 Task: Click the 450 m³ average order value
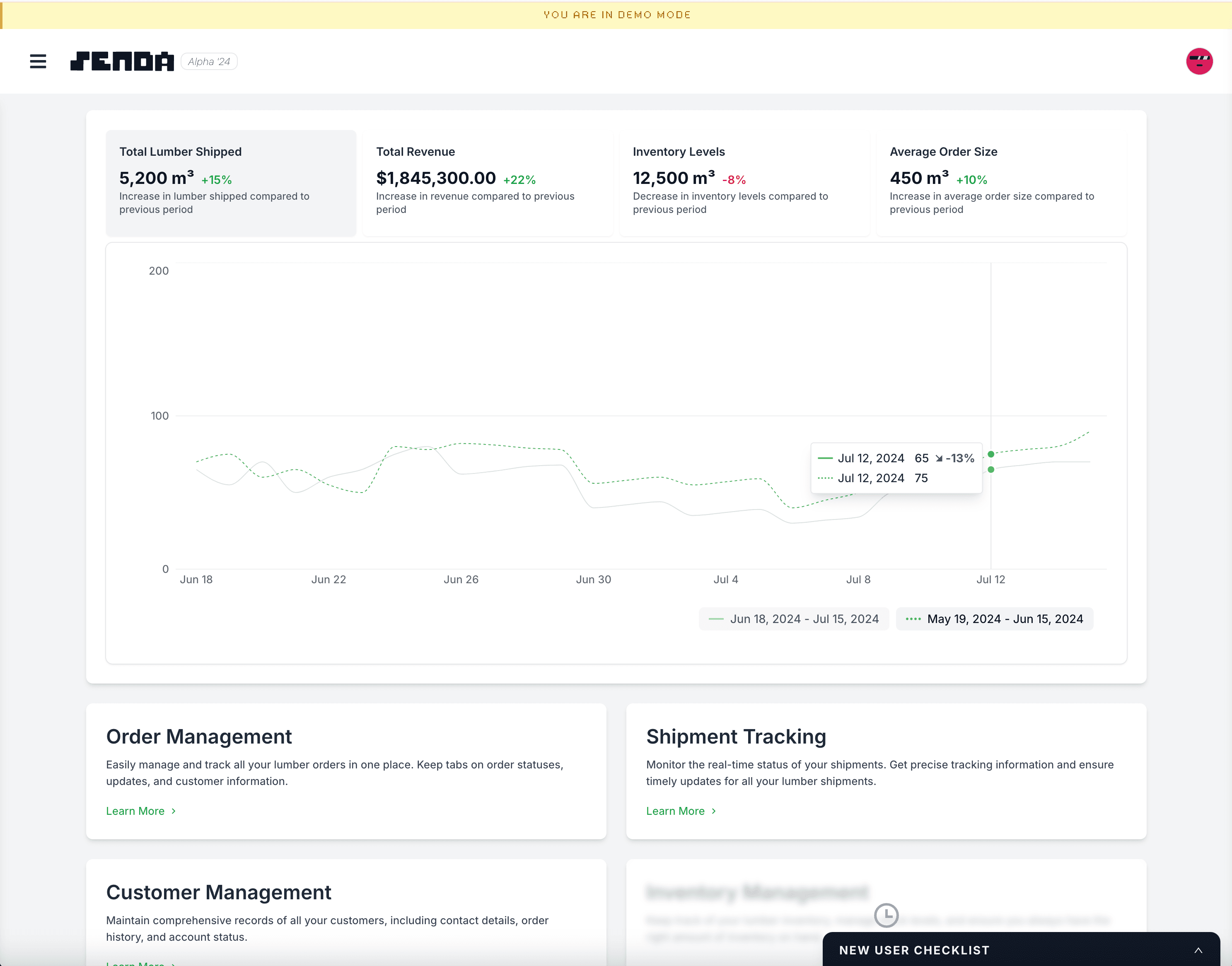point(919,178)
